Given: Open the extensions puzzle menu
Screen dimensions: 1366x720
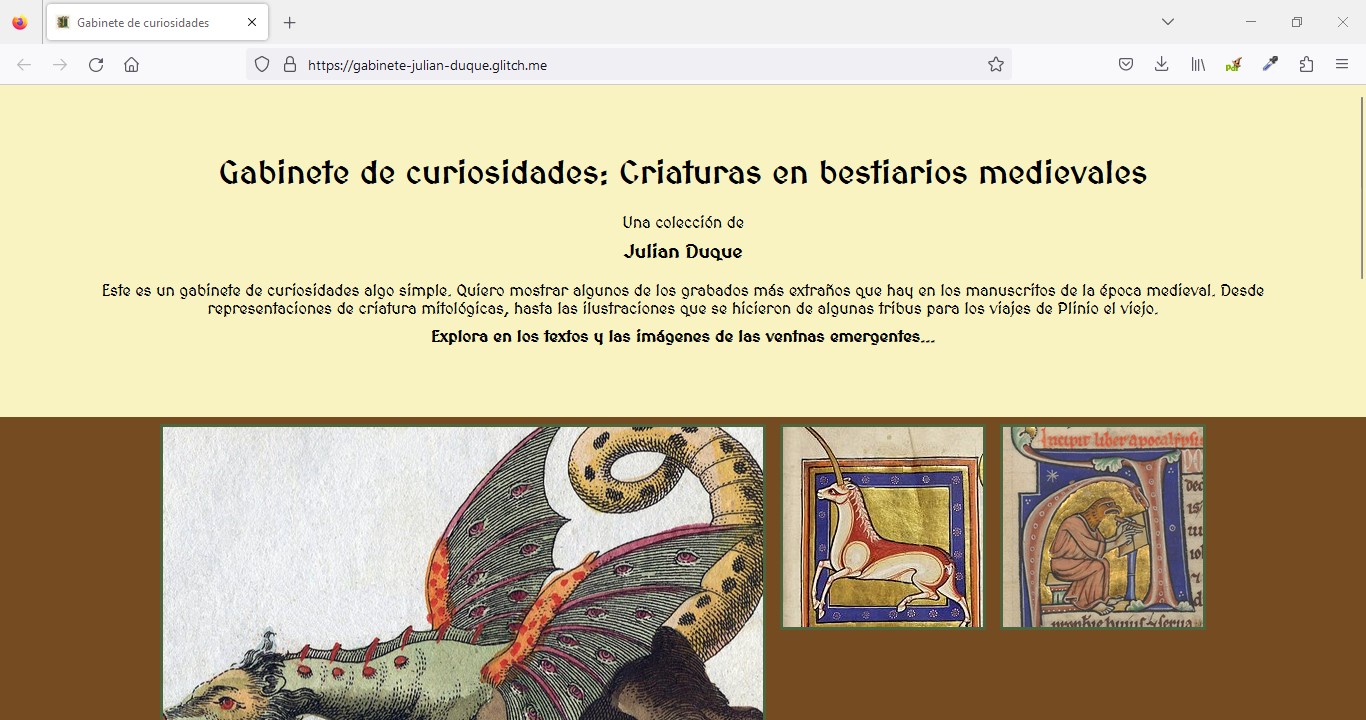Looking at the screenshot, I should click(1306, 65).
